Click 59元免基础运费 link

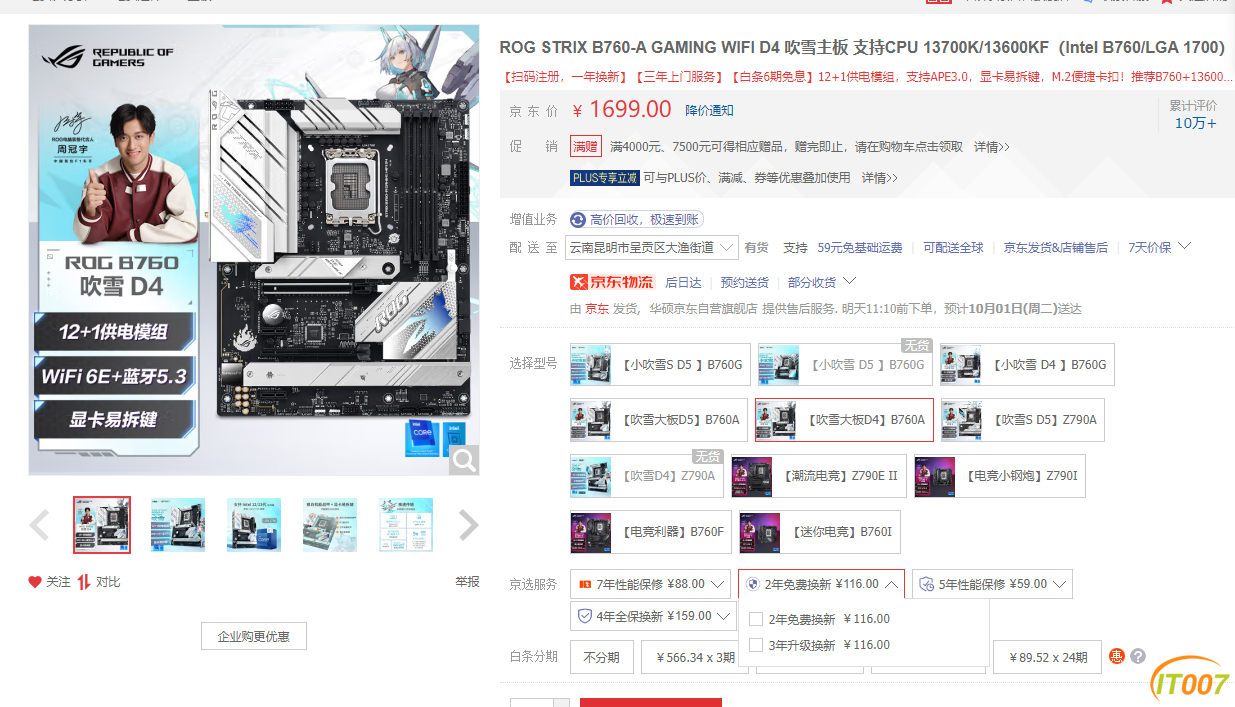click(x=860, y=247)
